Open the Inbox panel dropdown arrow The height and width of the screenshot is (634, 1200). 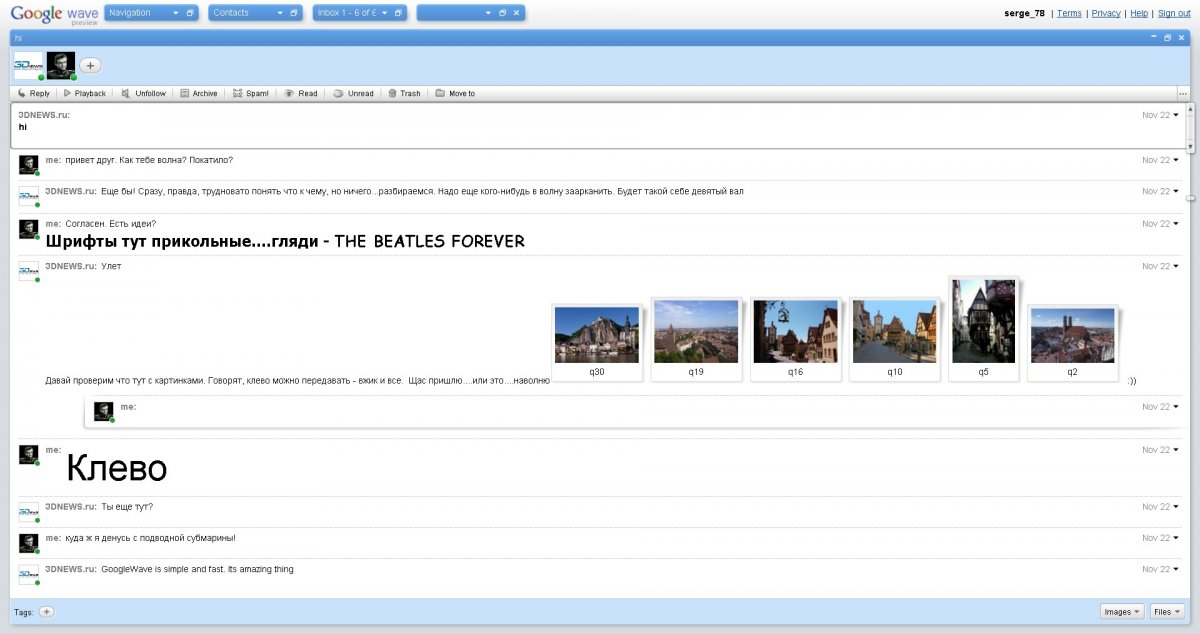click(384, 13)
